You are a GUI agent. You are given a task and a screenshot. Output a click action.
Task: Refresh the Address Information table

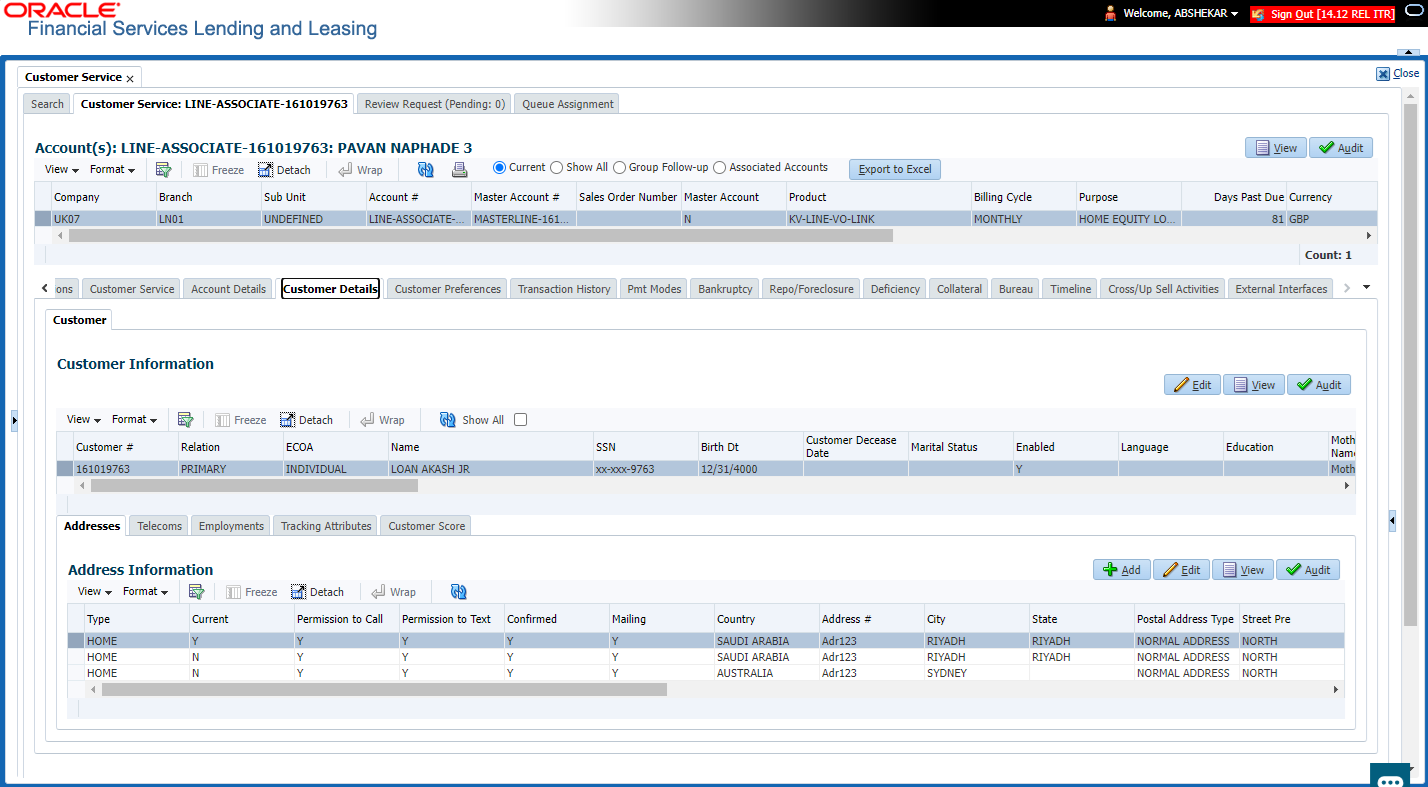coord(459,592)
